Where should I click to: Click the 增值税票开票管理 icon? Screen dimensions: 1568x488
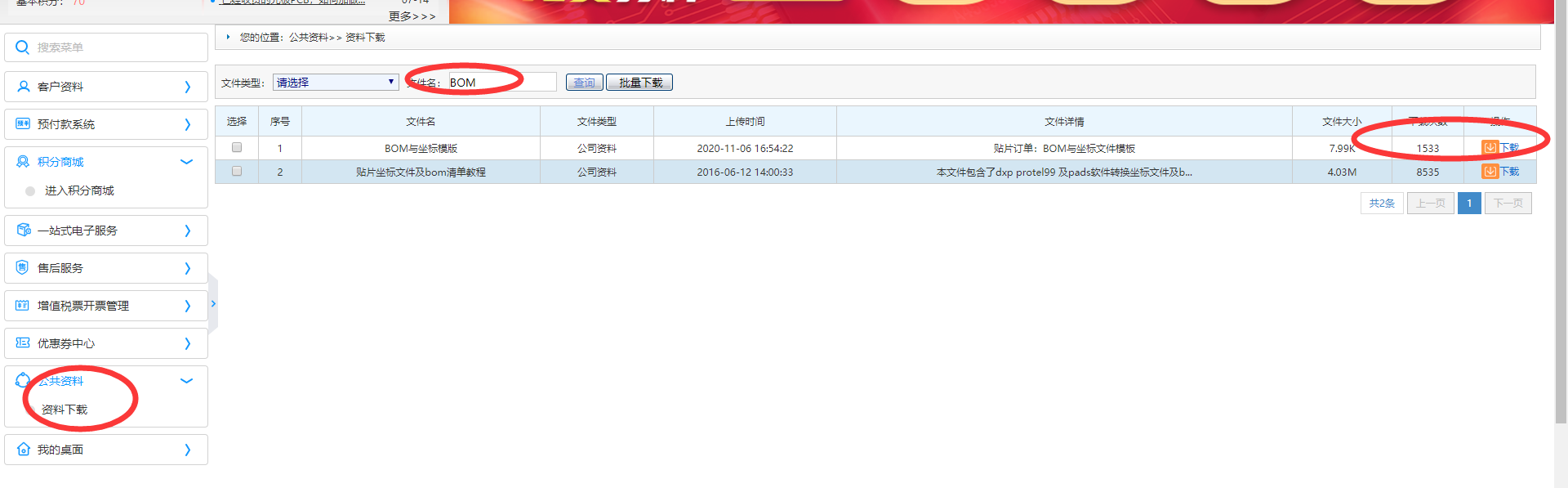point(23,306)
